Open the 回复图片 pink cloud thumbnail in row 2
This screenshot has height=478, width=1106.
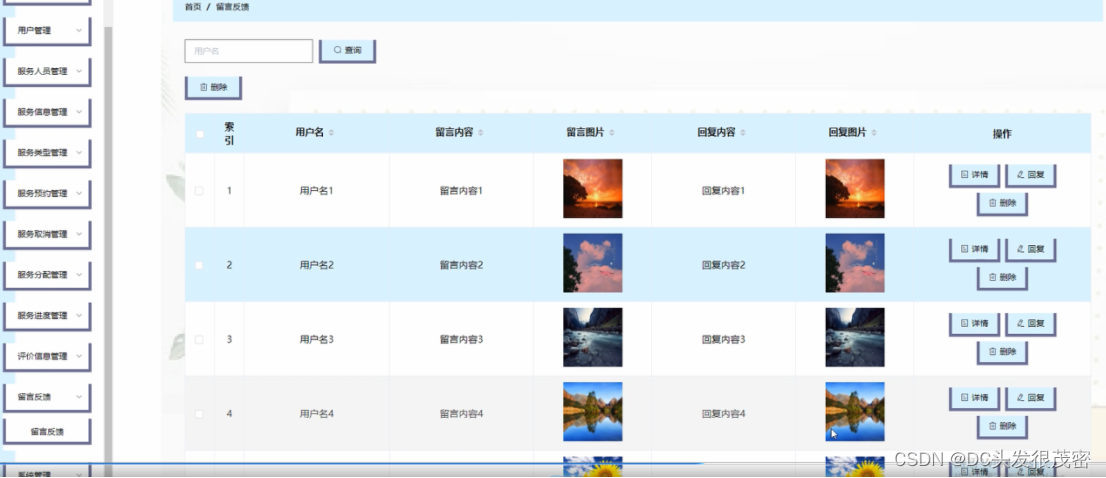pos(855,263)
